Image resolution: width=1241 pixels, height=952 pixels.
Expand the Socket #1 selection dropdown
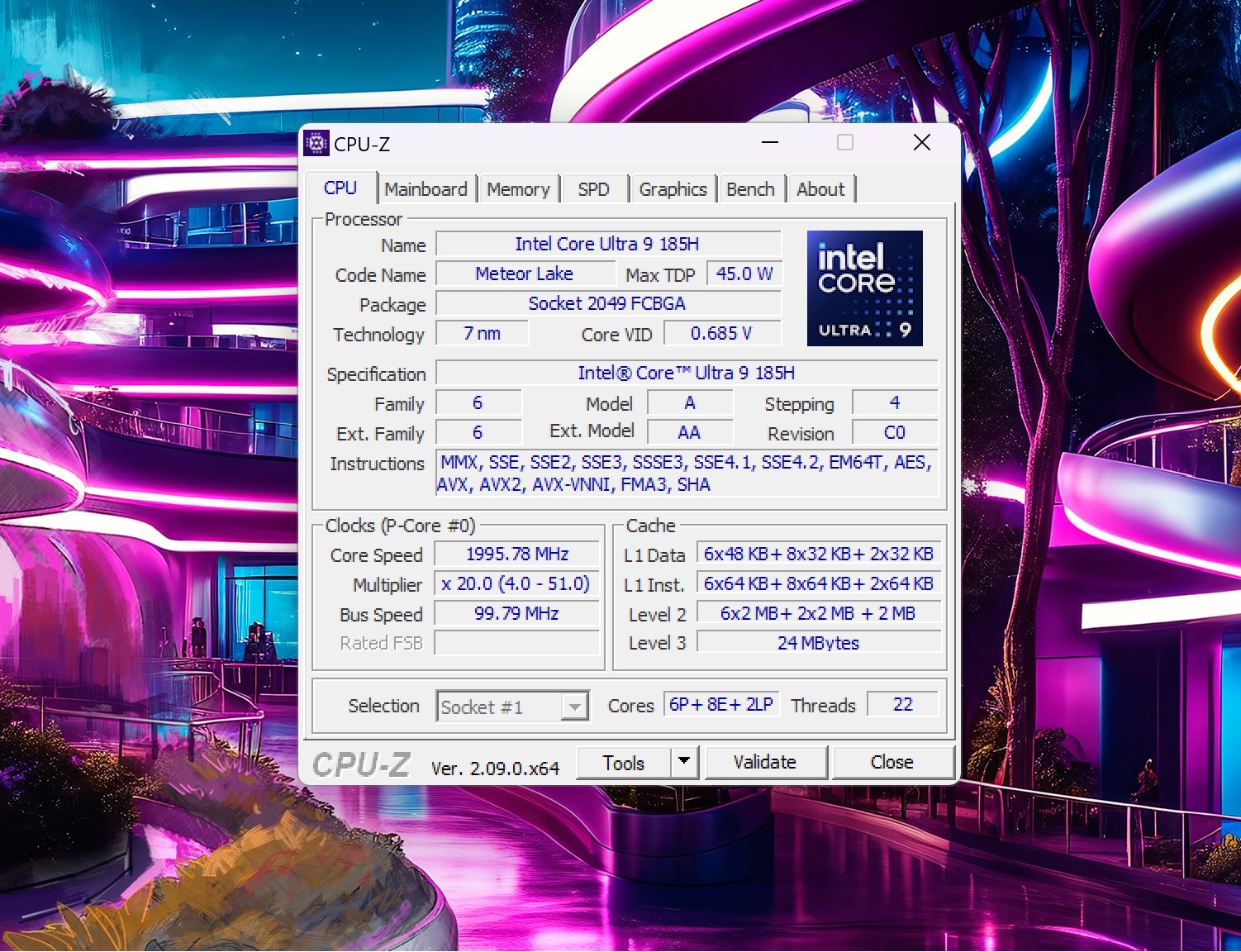coord(574,707)
